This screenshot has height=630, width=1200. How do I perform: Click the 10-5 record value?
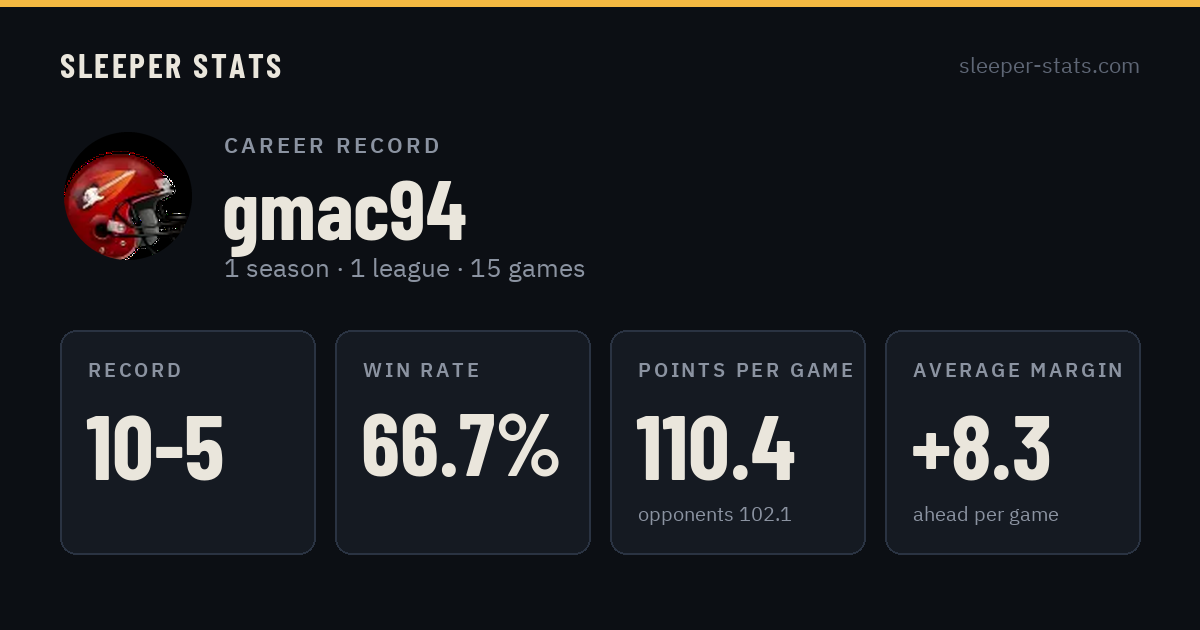(x=155, y=447)
